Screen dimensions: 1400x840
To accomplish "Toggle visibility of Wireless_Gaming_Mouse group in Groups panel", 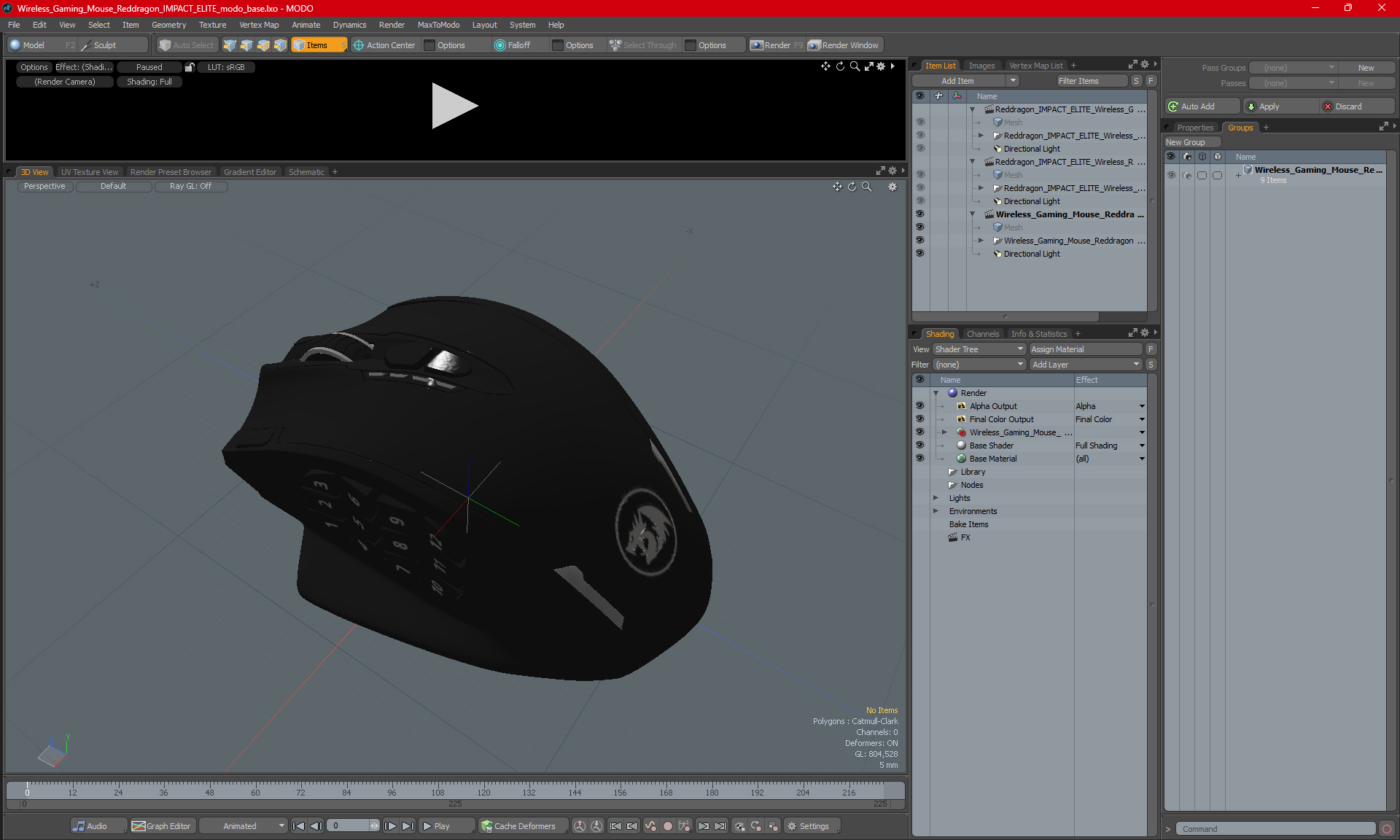I will coord(1171,175).
